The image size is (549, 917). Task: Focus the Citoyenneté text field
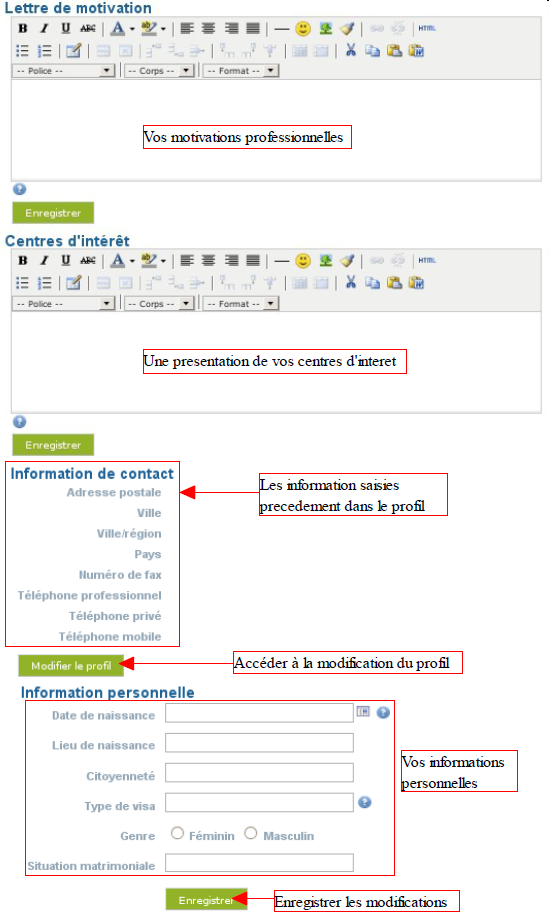coord(259,773)
